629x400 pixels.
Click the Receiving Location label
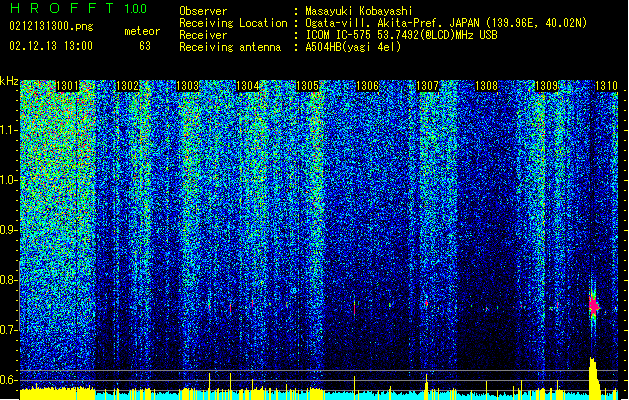click(x=233, y=23)
